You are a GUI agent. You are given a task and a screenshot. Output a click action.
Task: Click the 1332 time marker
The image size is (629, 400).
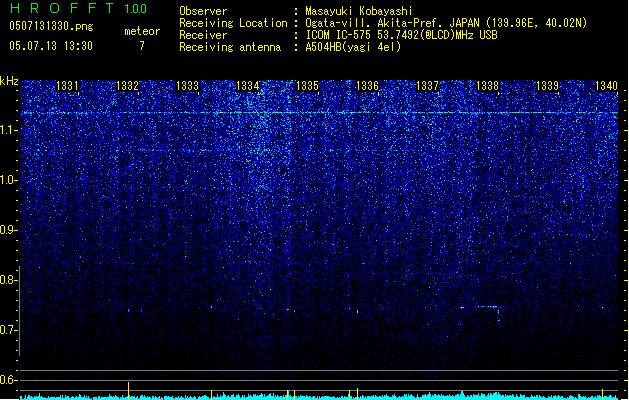click(x=127, y=86)
